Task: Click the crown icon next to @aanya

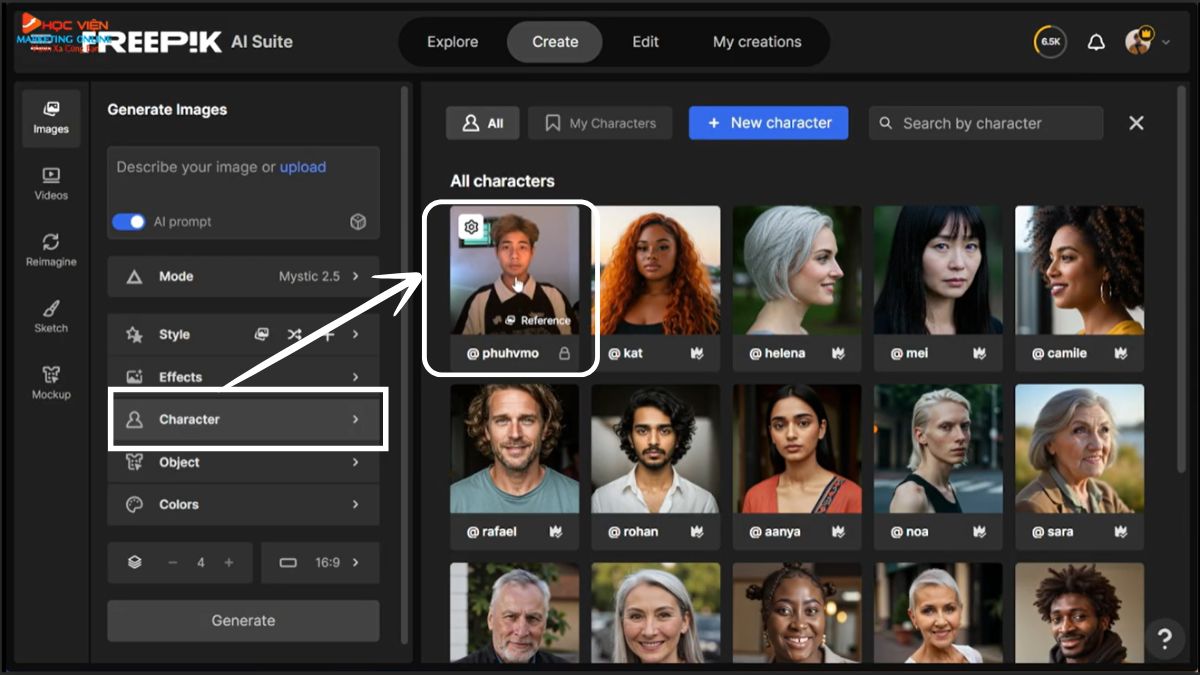Action: 838,532
